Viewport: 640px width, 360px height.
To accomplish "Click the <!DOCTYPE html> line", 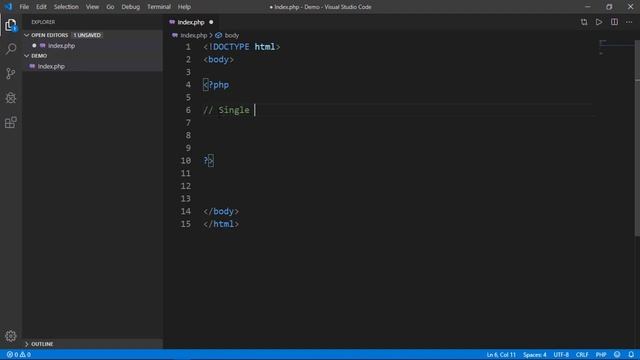I will (242, 47).
